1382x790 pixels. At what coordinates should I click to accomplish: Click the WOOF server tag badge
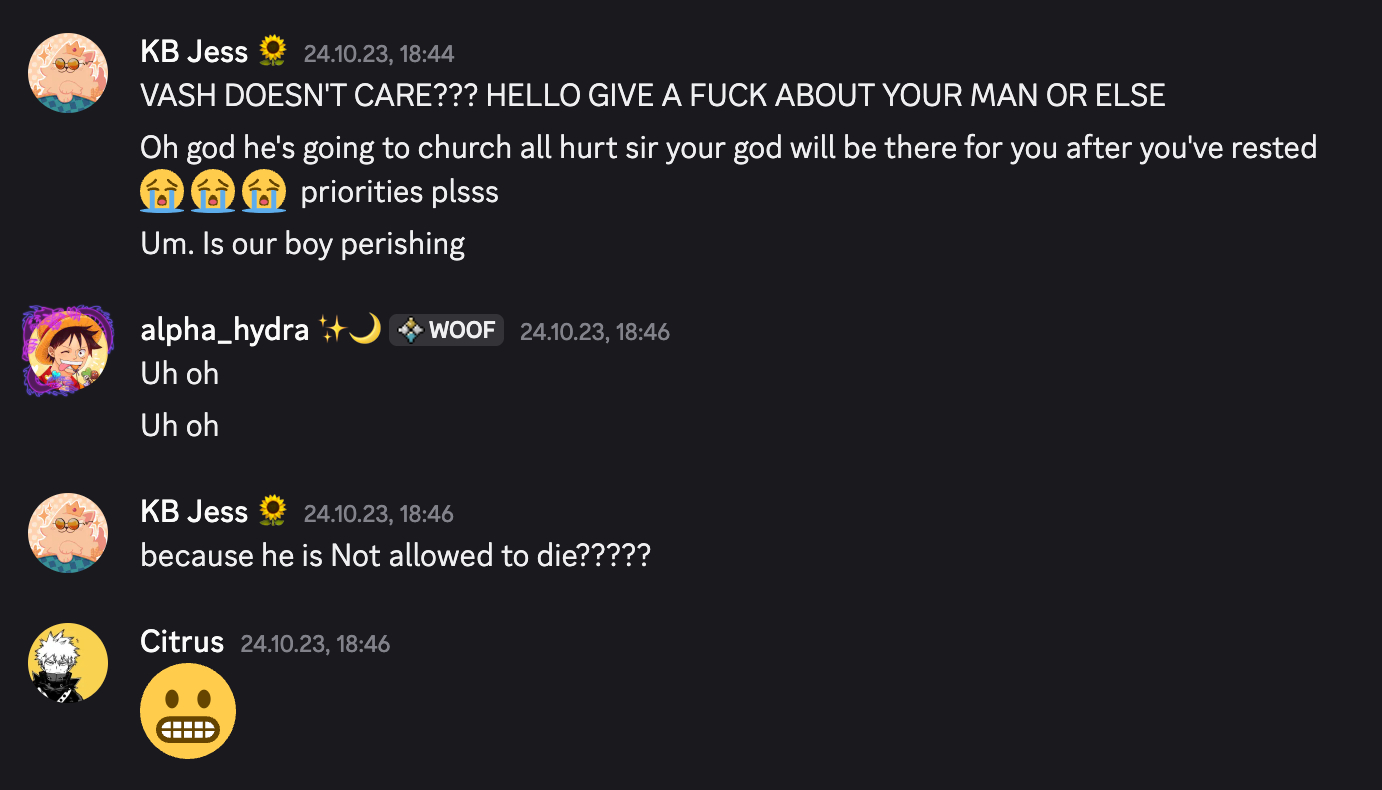[x=446, y=330]
